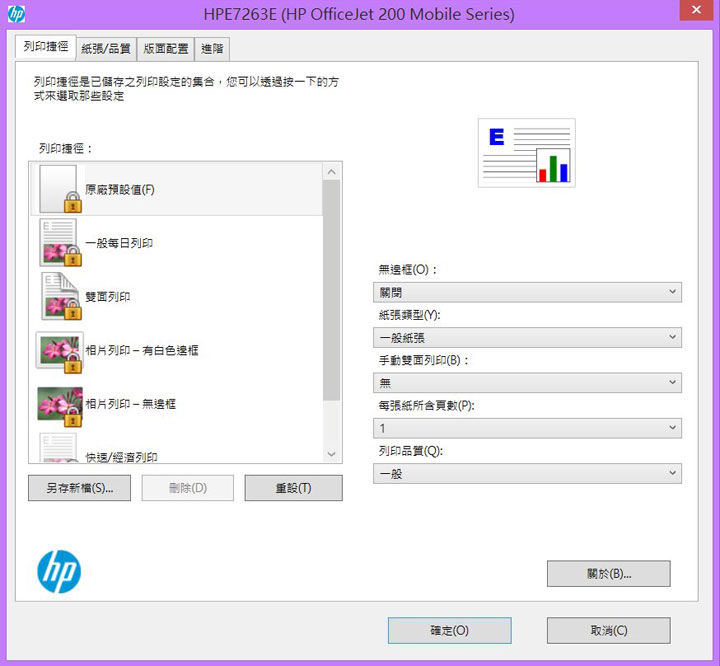The image size is (720, 666).
Task: Click the 原廠預設值 shortcut page icon
Action: (x=60, y=189)
